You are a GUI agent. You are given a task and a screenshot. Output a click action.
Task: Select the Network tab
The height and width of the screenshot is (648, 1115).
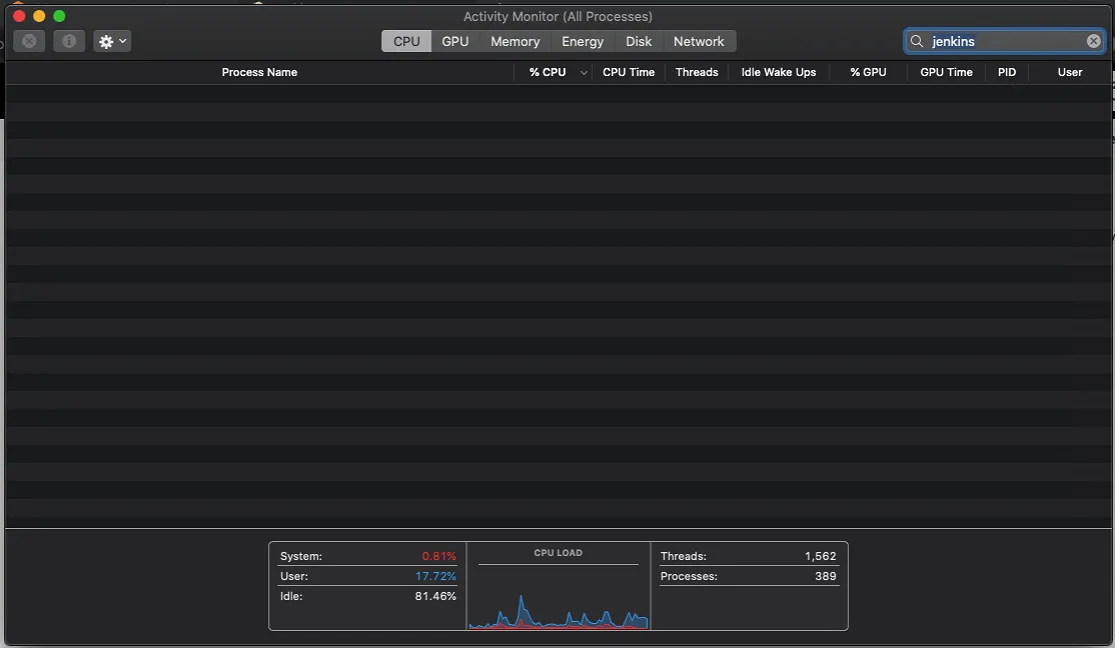coord(699,41)
